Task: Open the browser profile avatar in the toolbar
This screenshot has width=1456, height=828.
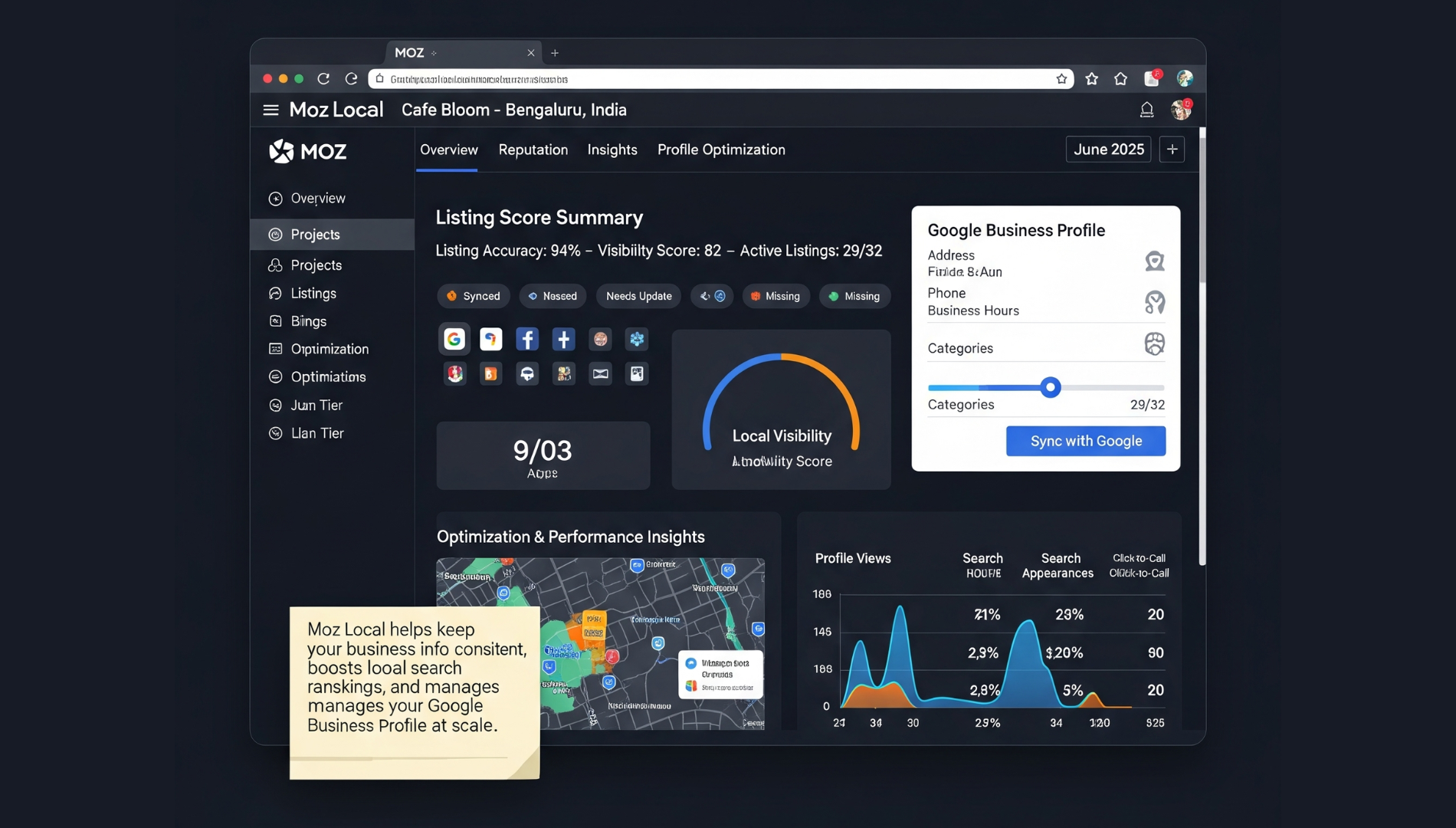Action: (x=1185, y=78)
